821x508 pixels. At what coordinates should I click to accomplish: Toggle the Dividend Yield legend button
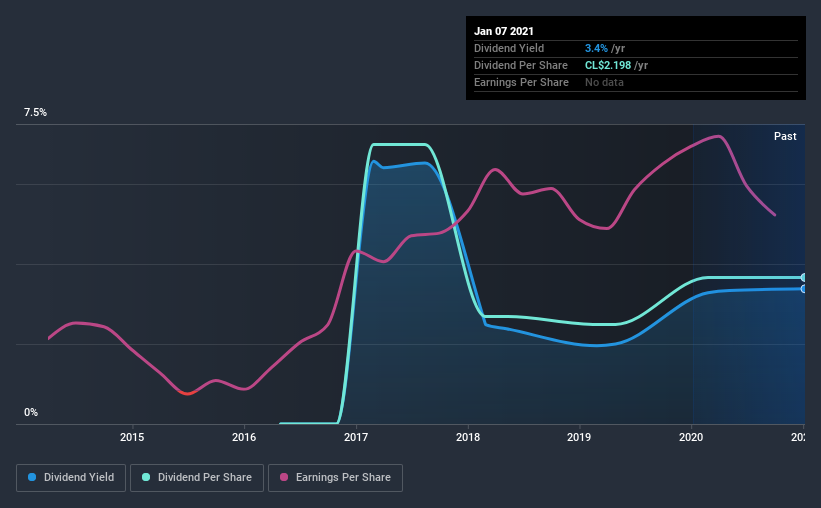click(71, 478)
